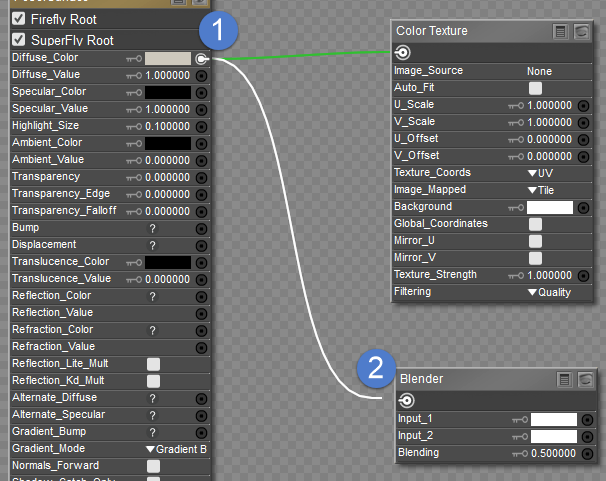606x481 pixels.
Task: Click the Highlight_Size value field
Action: pyautogui.click(x=169, y=126)
